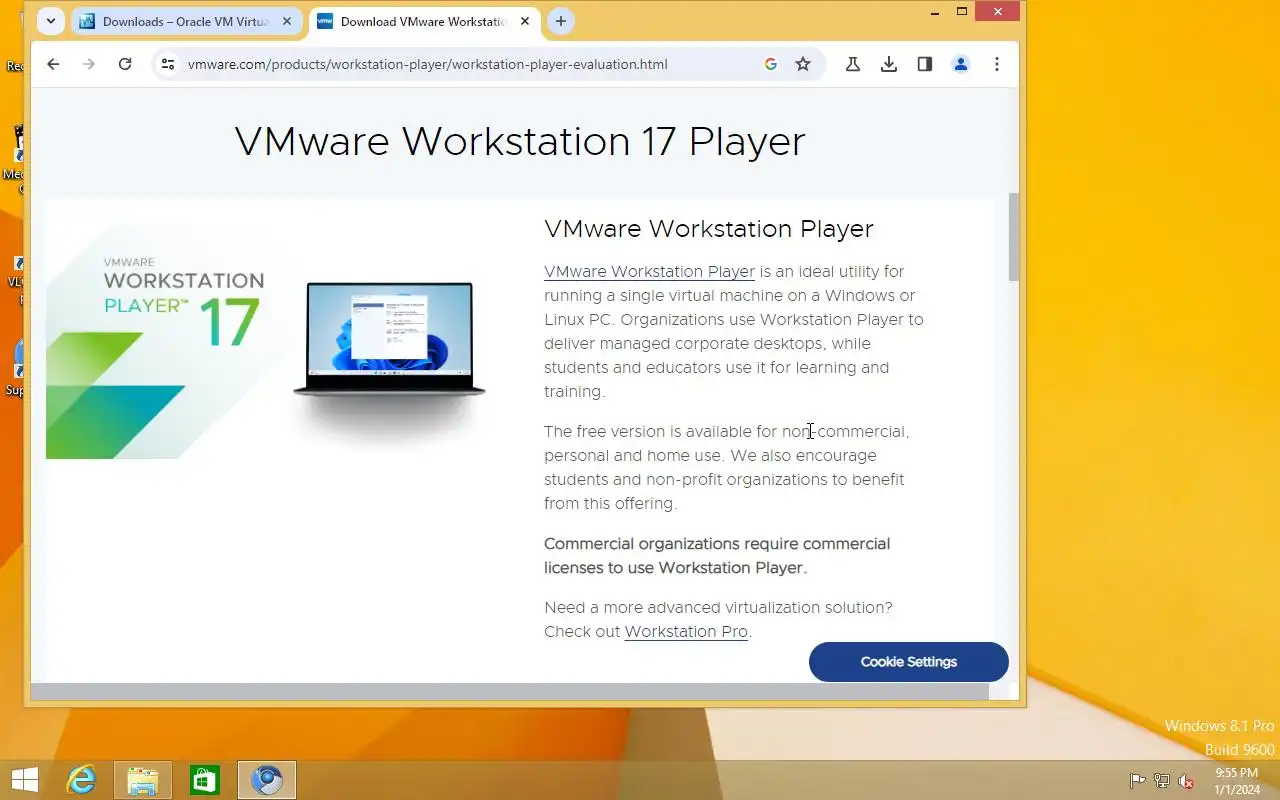Click the Cookie Settings button
1280x800 pixels.
[909, 662]
